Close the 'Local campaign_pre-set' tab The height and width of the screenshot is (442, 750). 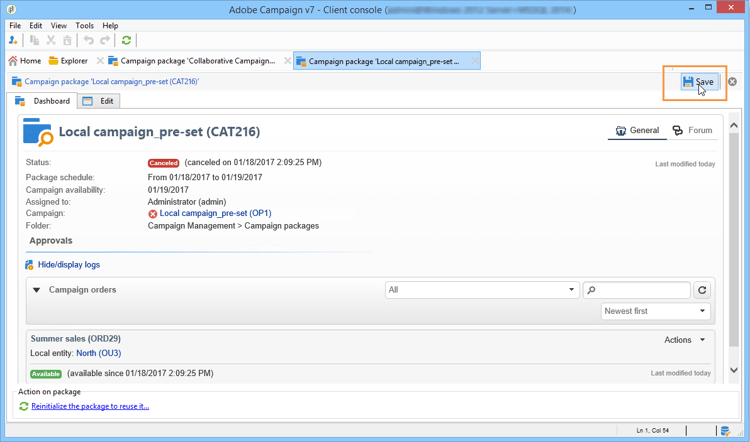pos(475,61)
